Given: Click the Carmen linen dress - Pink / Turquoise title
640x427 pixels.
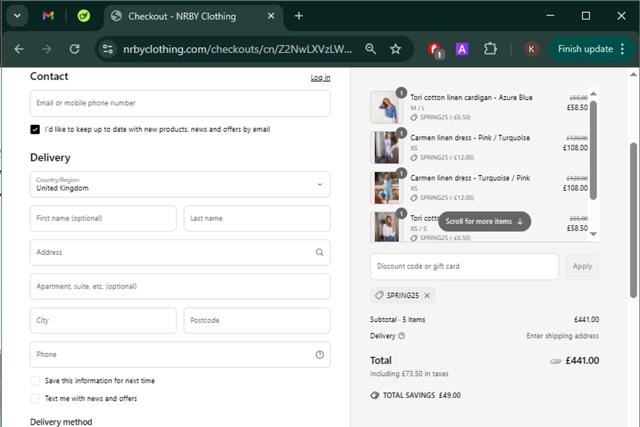Looking at the screenshot, I should click(470, 138).
